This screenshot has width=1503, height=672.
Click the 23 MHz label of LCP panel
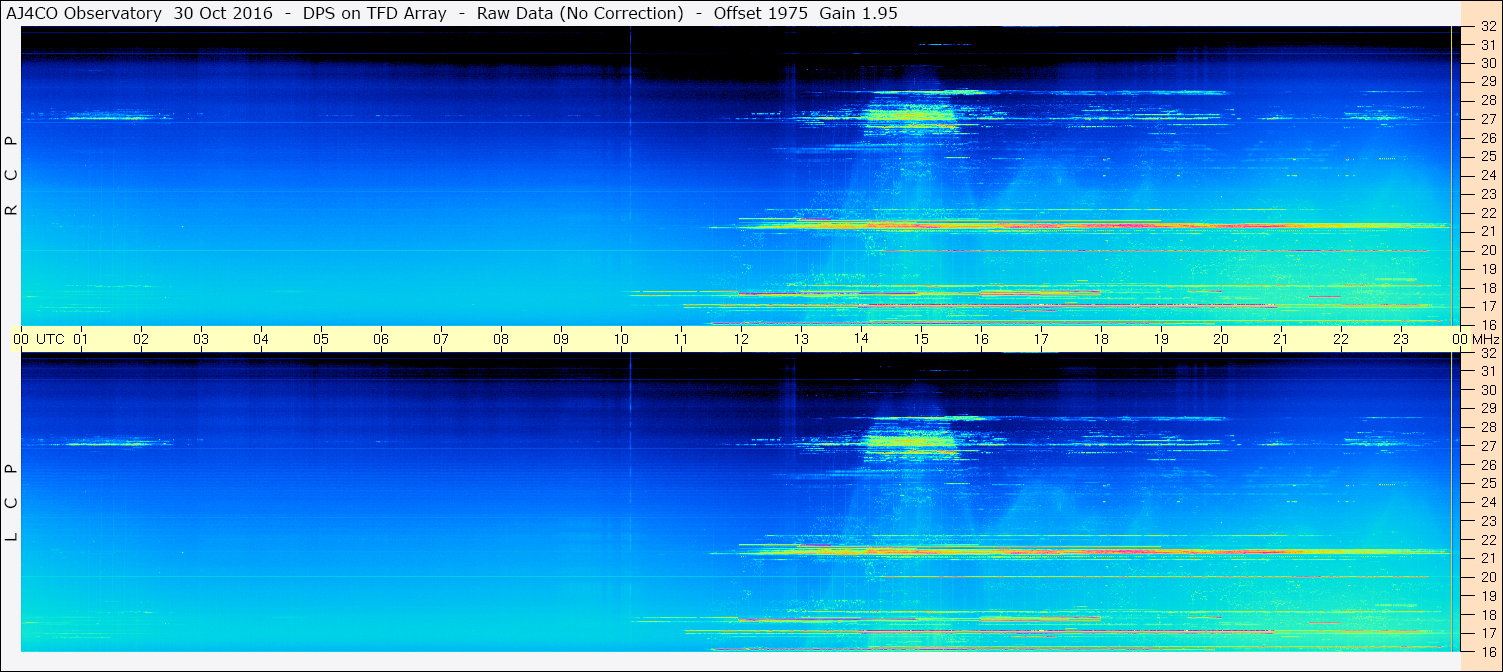pos(1487,521)
